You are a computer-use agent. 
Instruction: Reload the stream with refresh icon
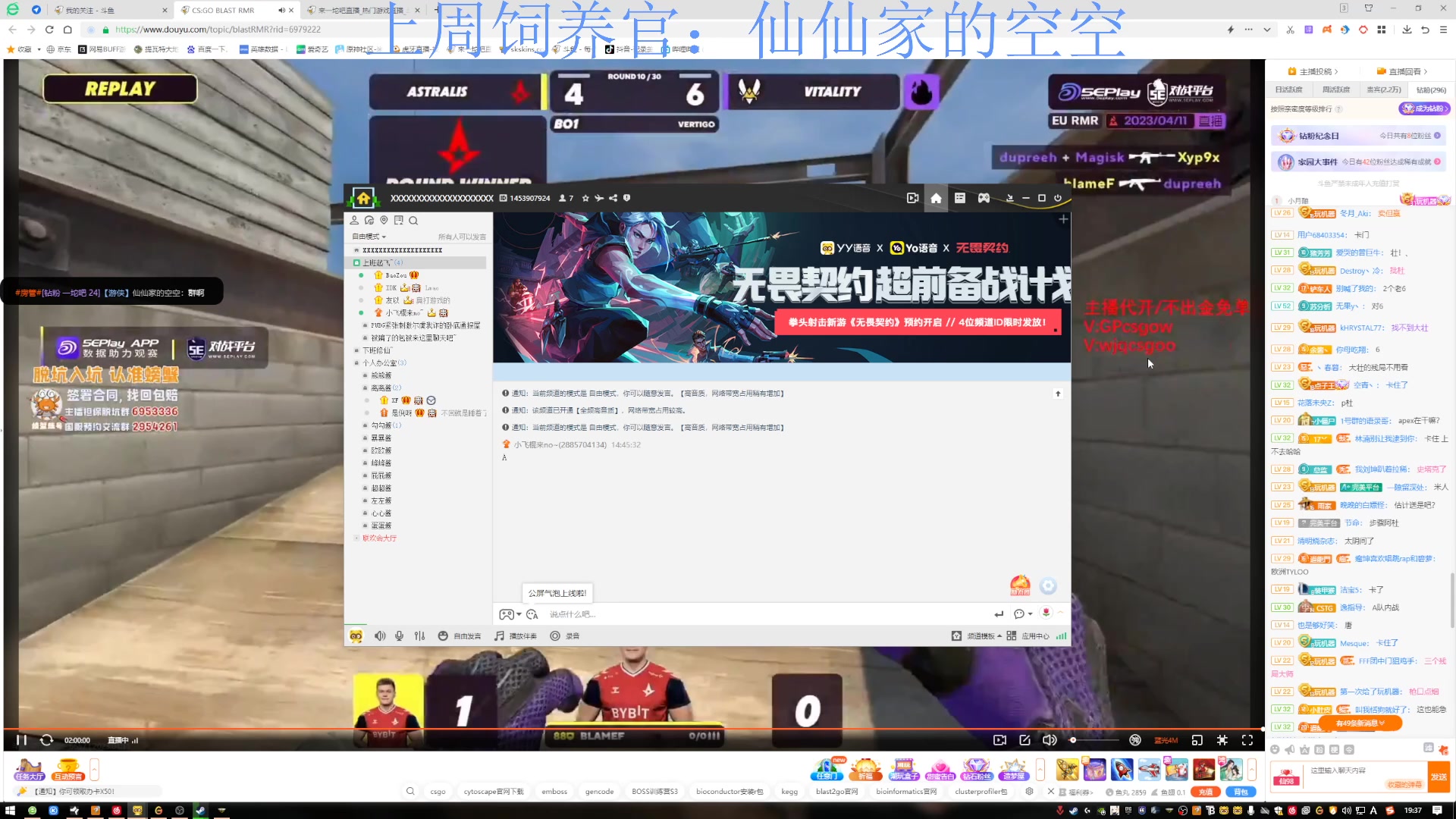click(46, 740)
